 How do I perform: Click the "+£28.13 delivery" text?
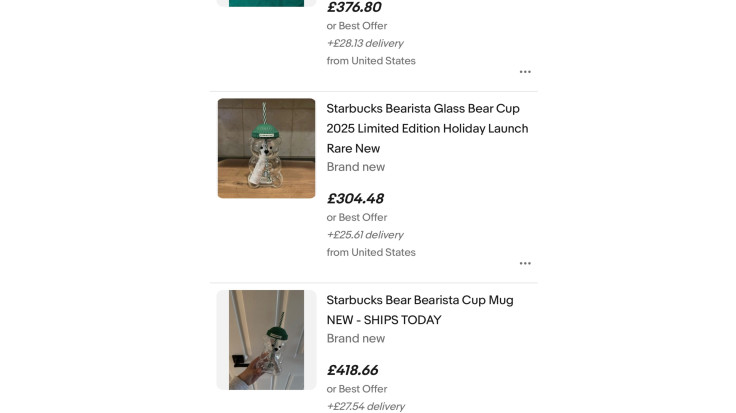coord(365,43)
